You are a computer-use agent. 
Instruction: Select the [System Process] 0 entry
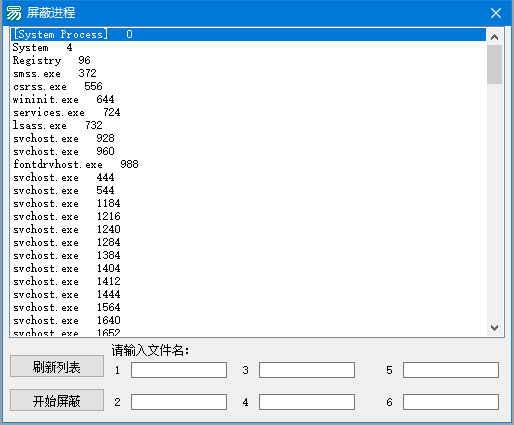click(248, 34)
